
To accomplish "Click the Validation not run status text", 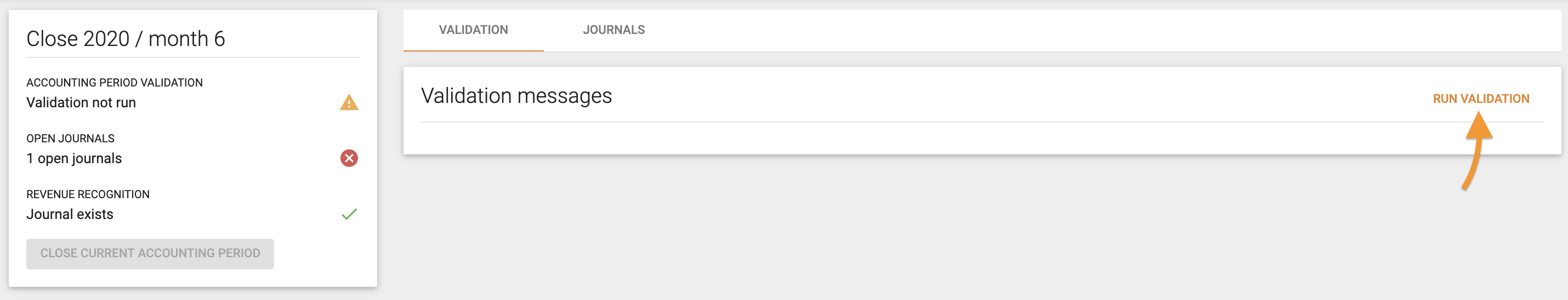I will 81,102.
